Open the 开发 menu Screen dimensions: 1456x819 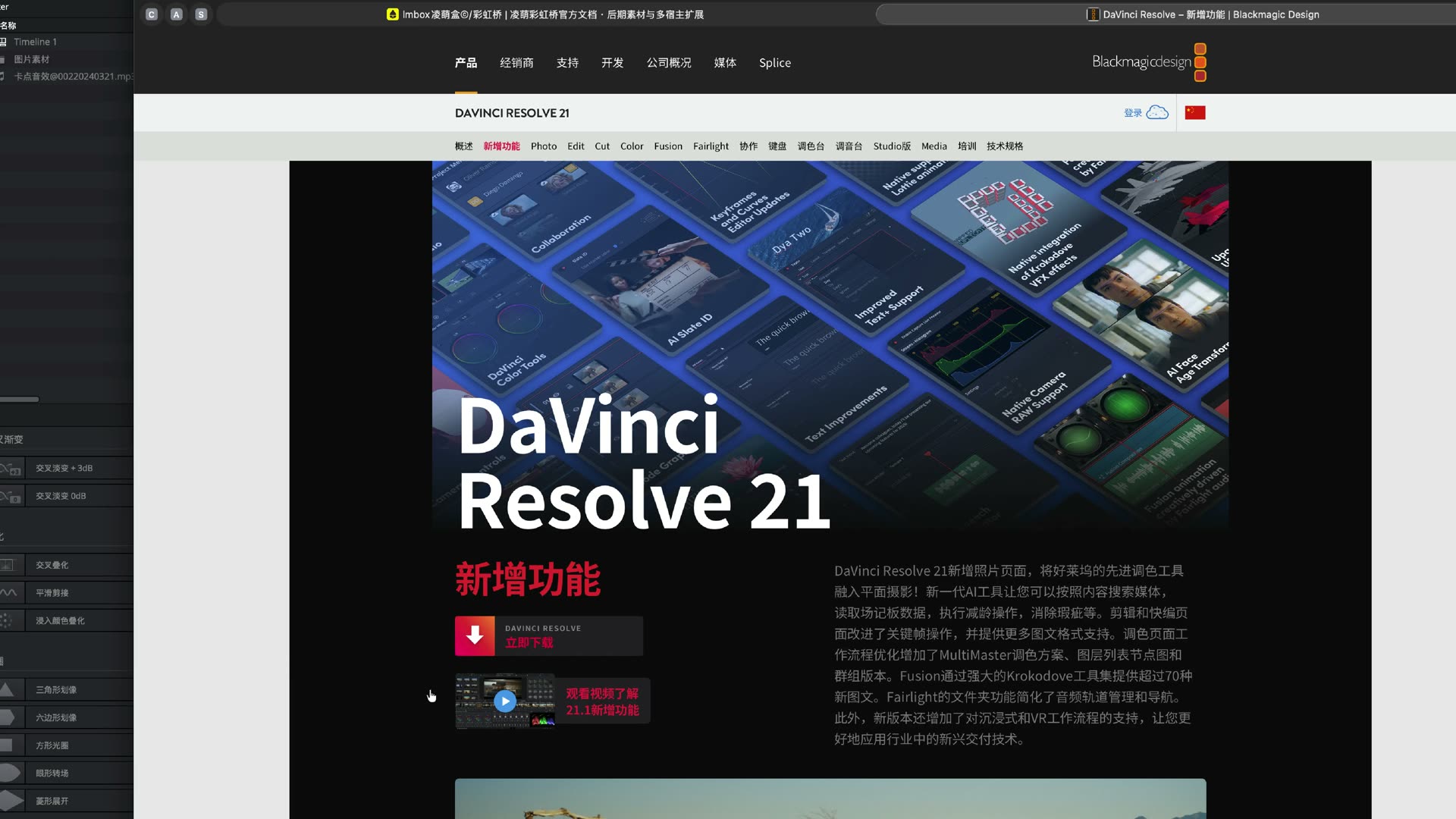612,63
